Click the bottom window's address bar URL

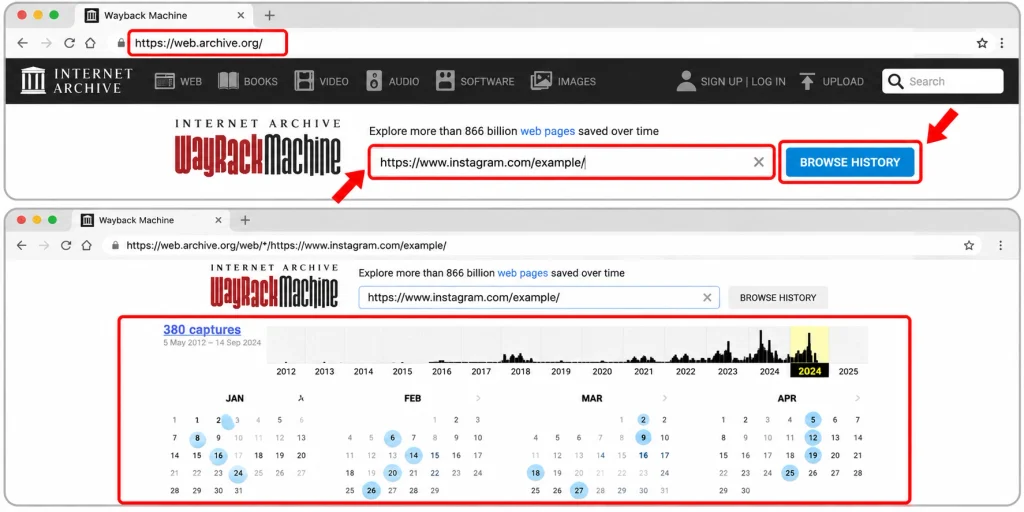click(286, 246)
